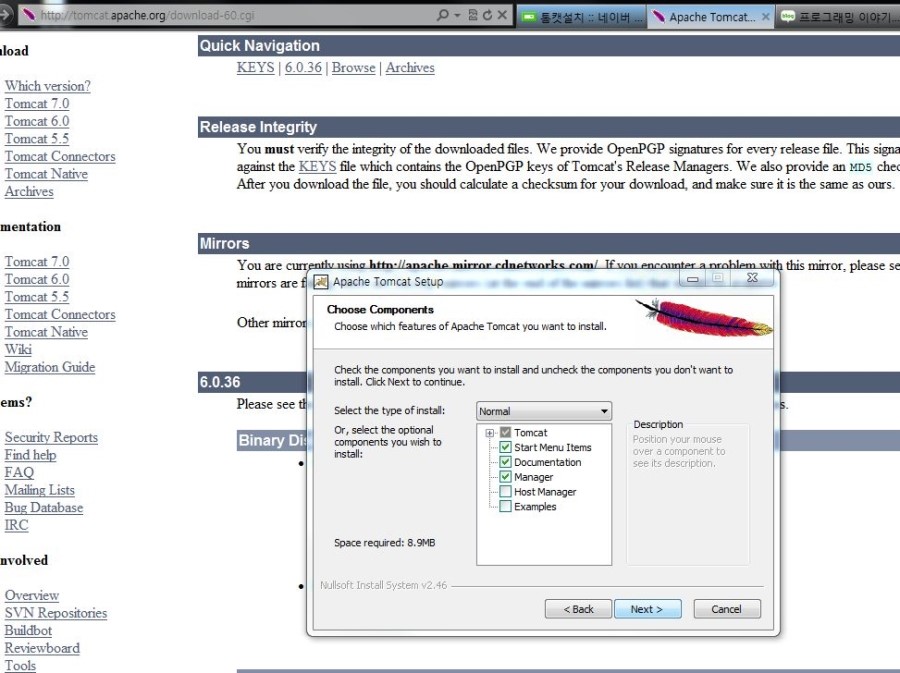Open Archives link in Quick Navigation
The height and width of the screenshot is (673, 900).
(x=410, y=68)
